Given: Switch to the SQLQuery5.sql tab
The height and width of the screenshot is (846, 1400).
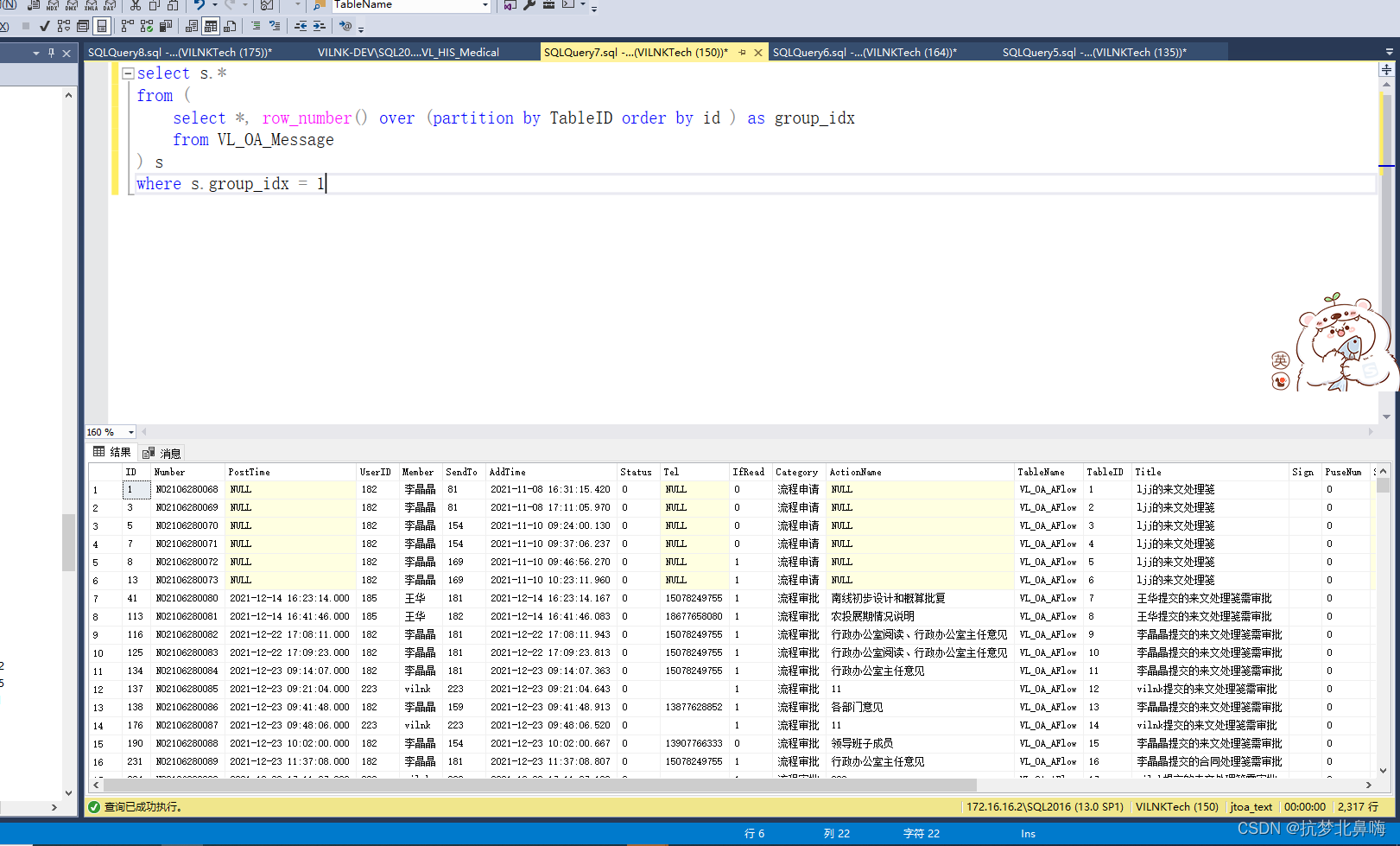Looking at the screenshot, I should coord(1094,52).
